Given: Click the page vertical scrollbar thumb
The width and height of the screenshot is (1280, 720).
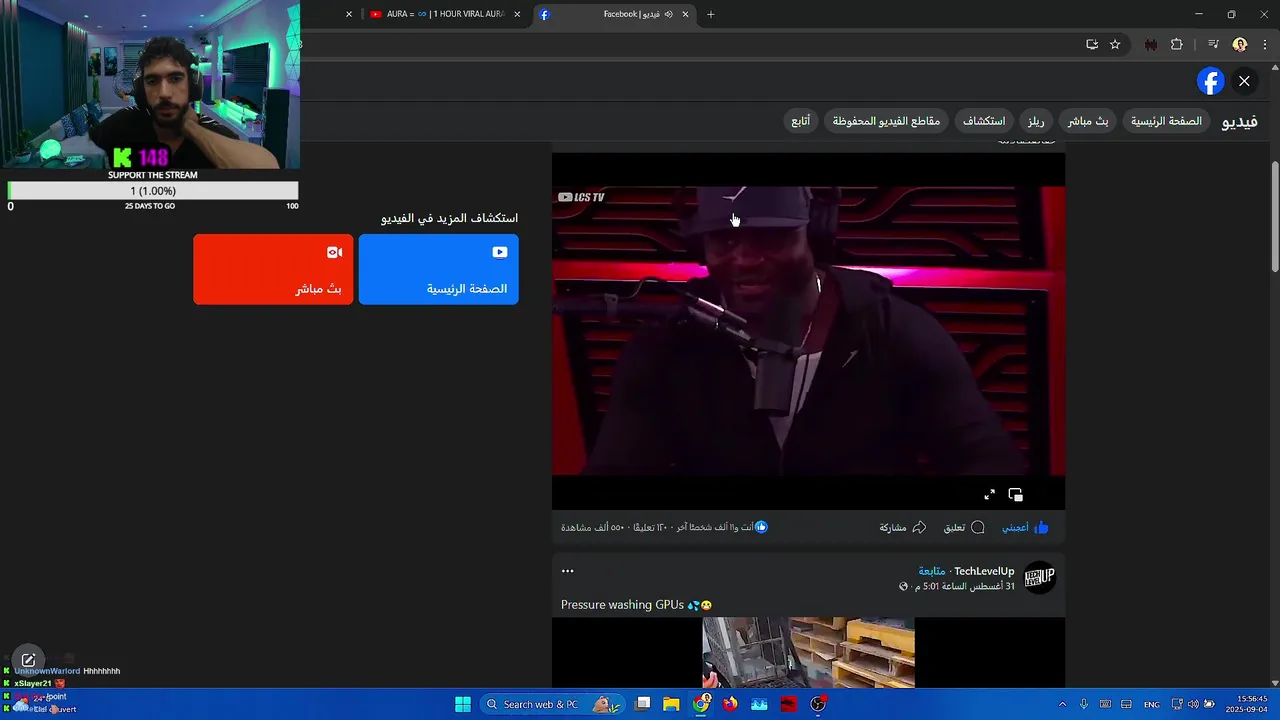Looking at the screenshot, I should [1274, 215].
